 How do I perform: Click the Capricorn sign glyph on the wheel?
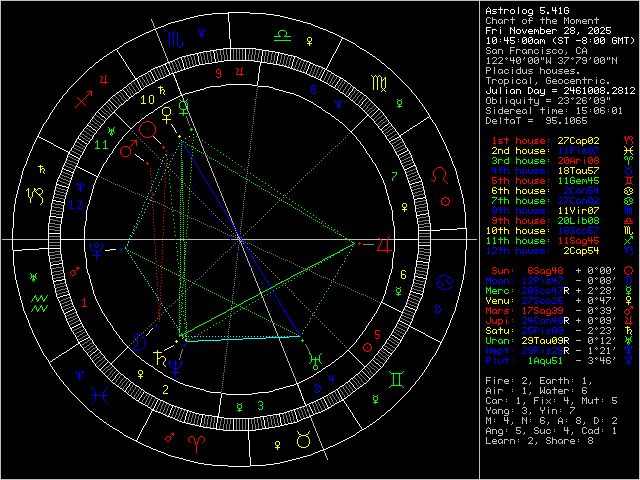point(35,196)
